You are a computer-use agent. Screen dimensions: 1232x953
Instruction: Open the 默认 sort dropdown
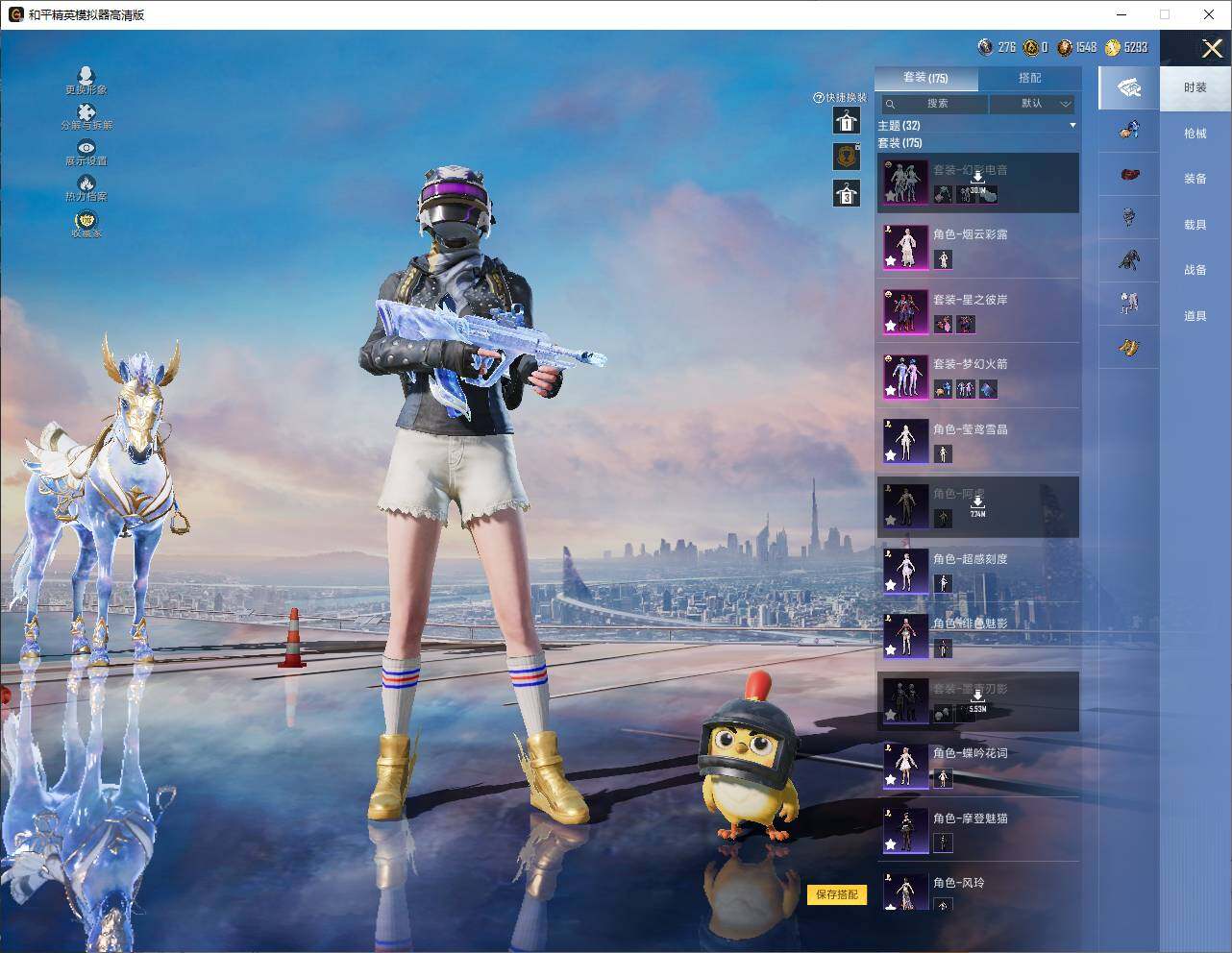coord(1032,104)
